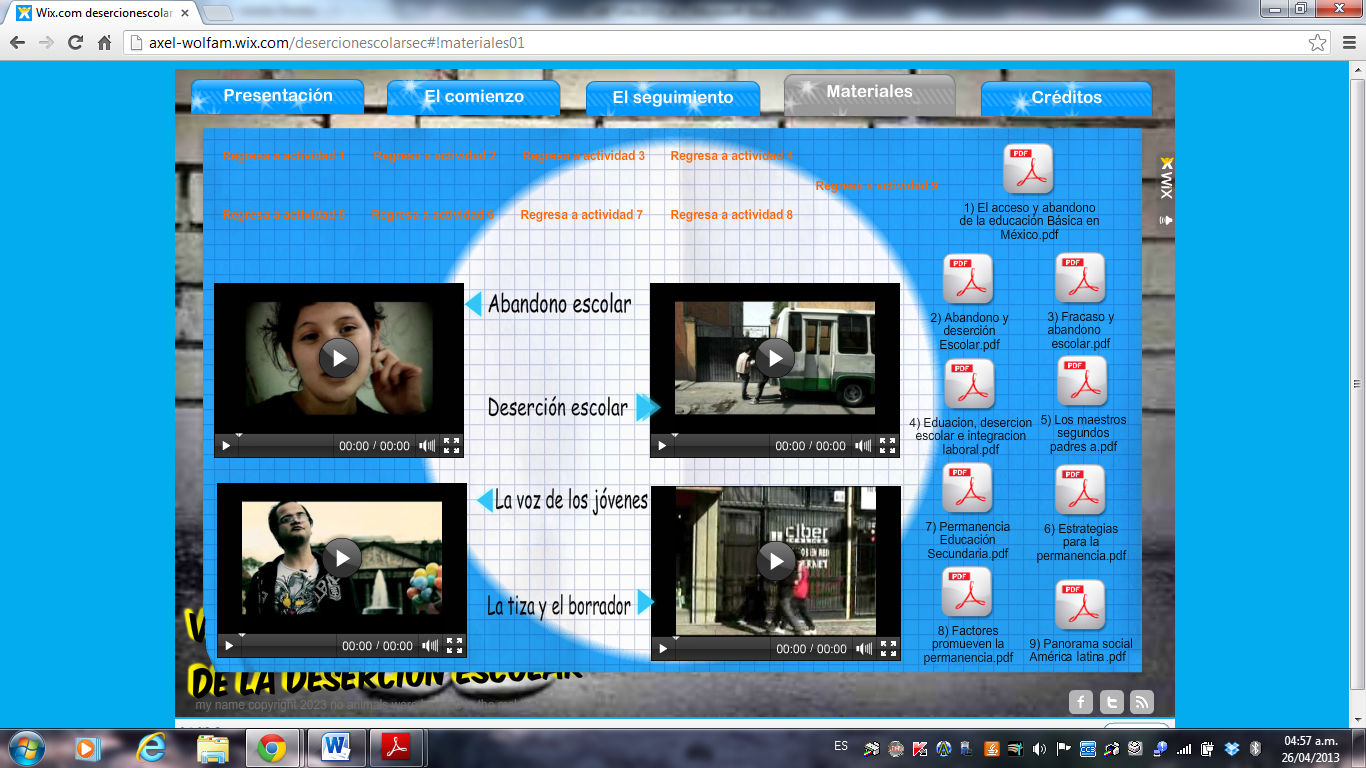Image resolution: width=1366 pixels, height=768 pixels.
Task: Switch to Adobe Reader in the taskbar
Action: click(x=398, y=748)
